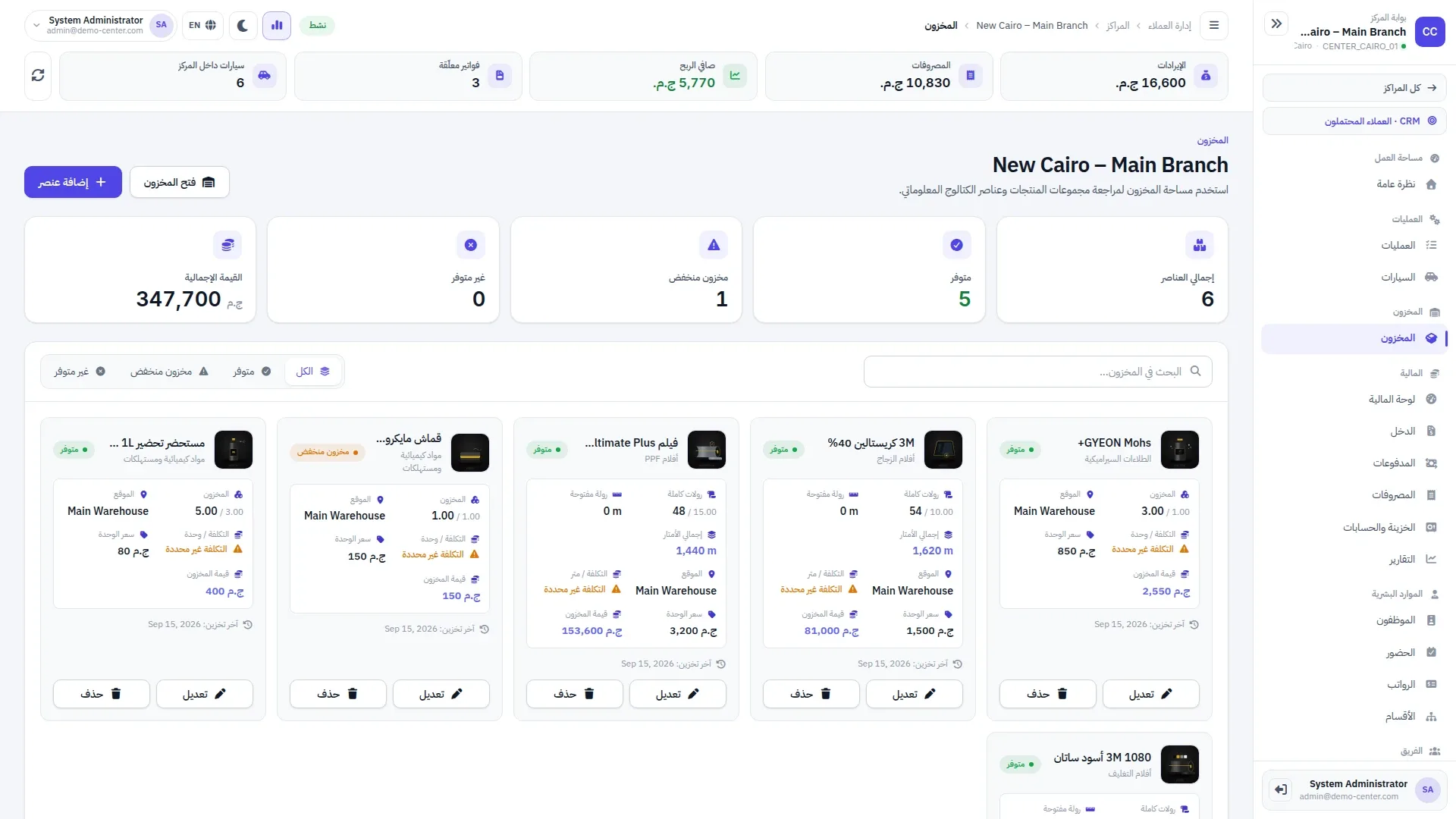The height and width of the screenshot is (819, 1456).
Task: Open السيارات sidebar item
Action: (x=1354, y=278)
